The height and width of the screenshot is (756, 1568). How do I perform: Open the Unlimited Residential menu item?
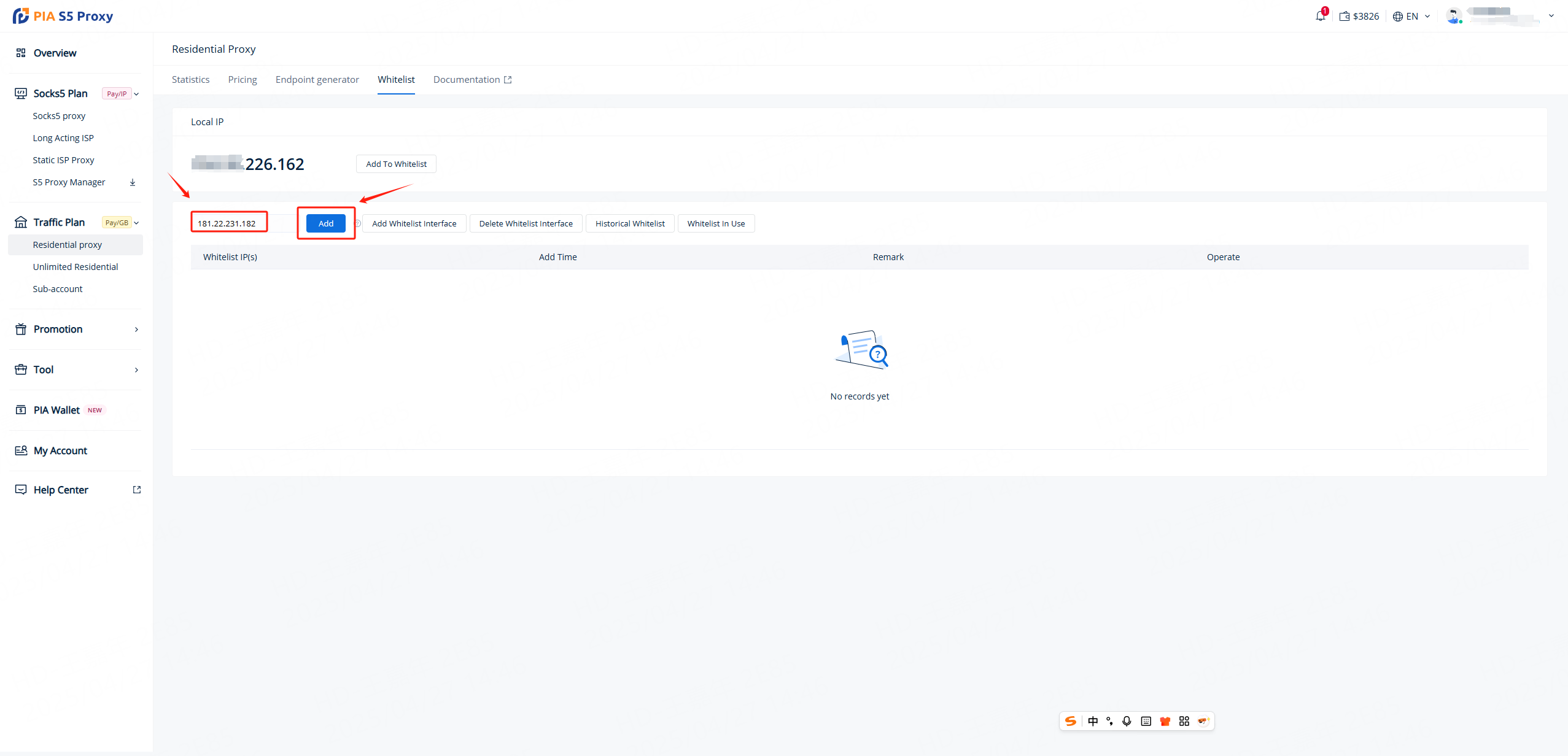(76, 267)
